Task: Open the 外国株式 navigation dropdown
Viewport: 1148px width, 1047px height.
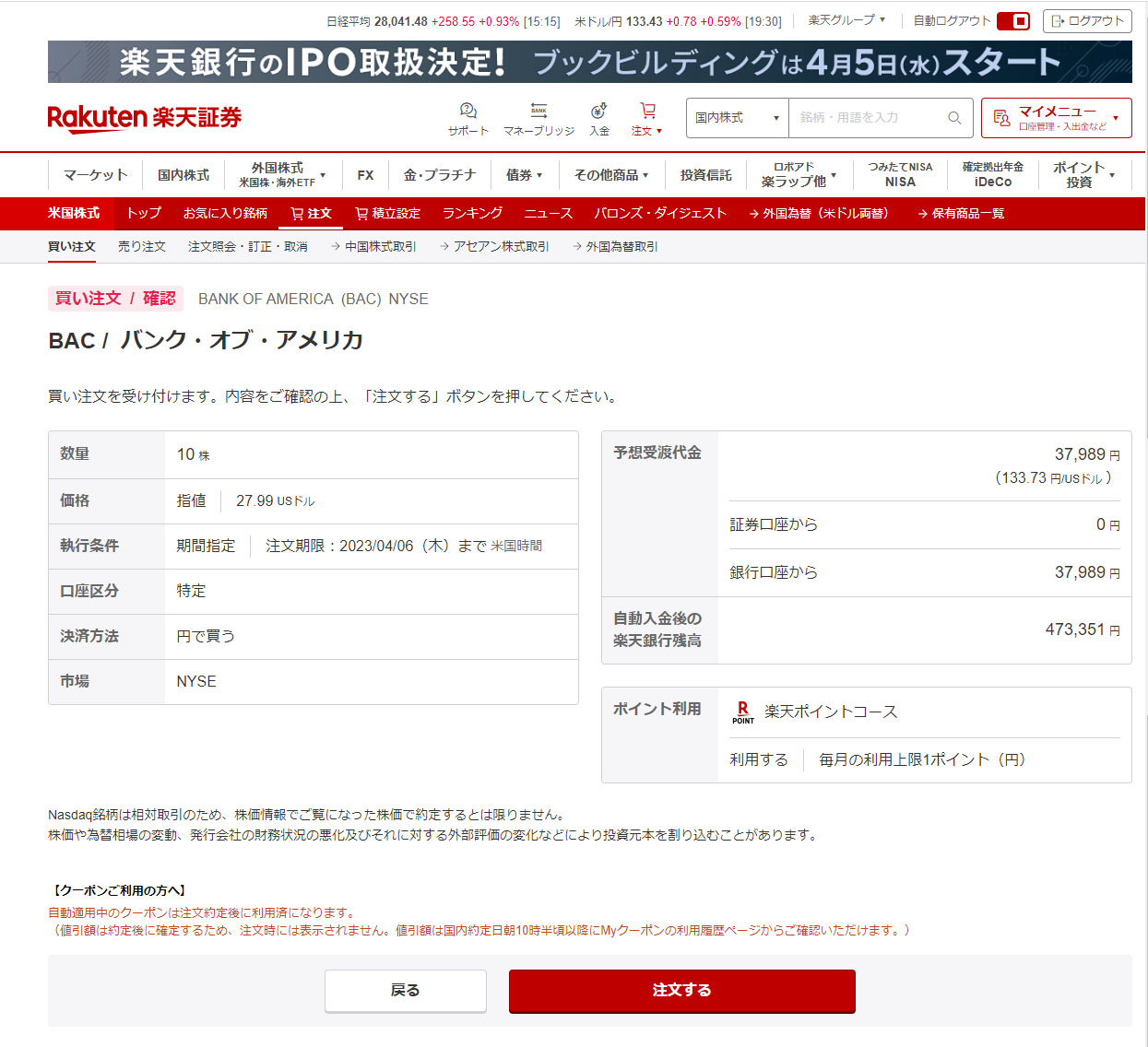Action: point(282,175)
